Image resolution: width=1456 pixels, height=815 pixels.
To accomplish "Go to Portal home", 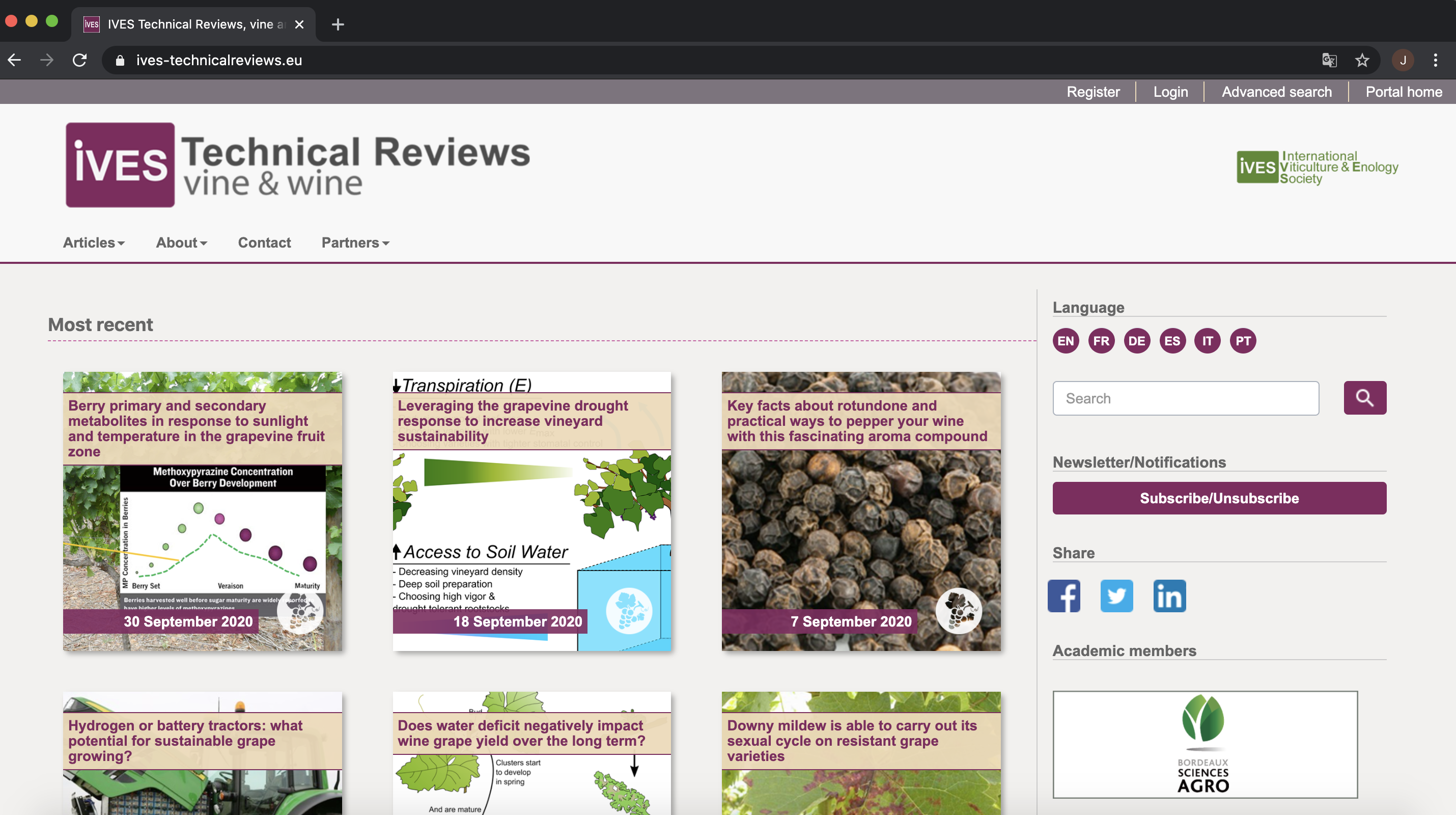I will [1404, 92].
